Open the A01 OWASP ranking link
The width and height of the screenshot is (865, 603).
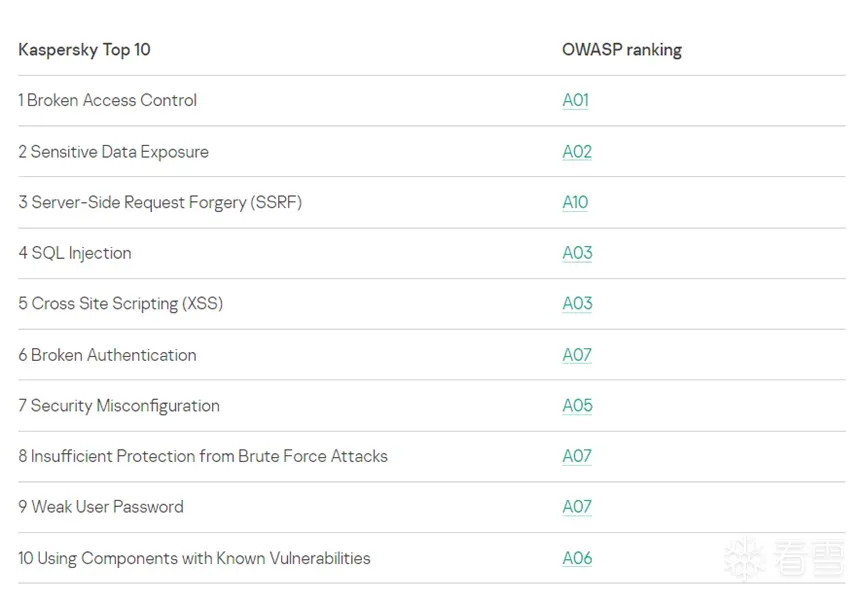coord(575,100)
